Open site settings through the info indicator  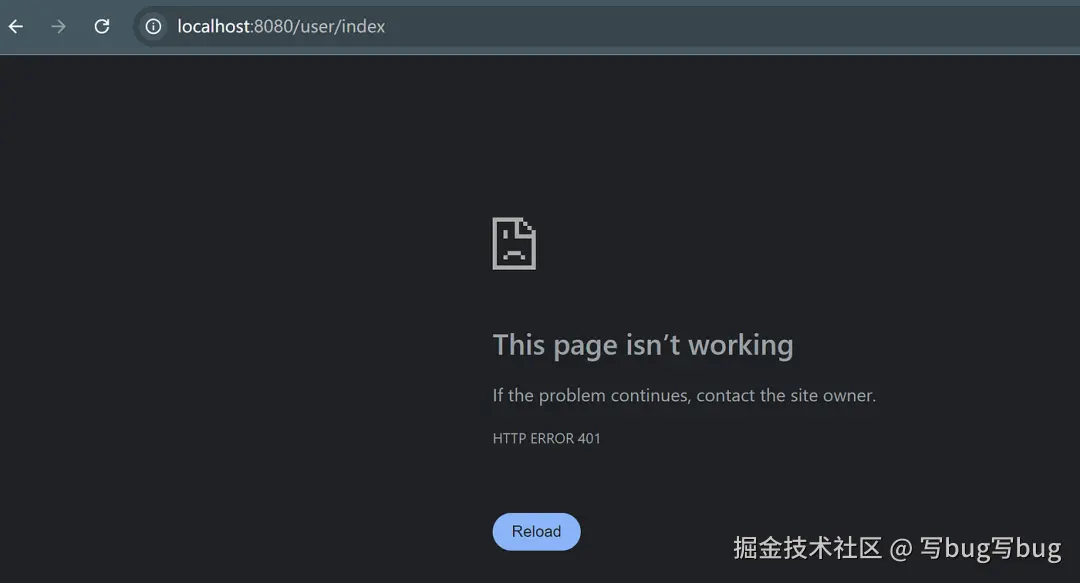[x=152, y=26]
